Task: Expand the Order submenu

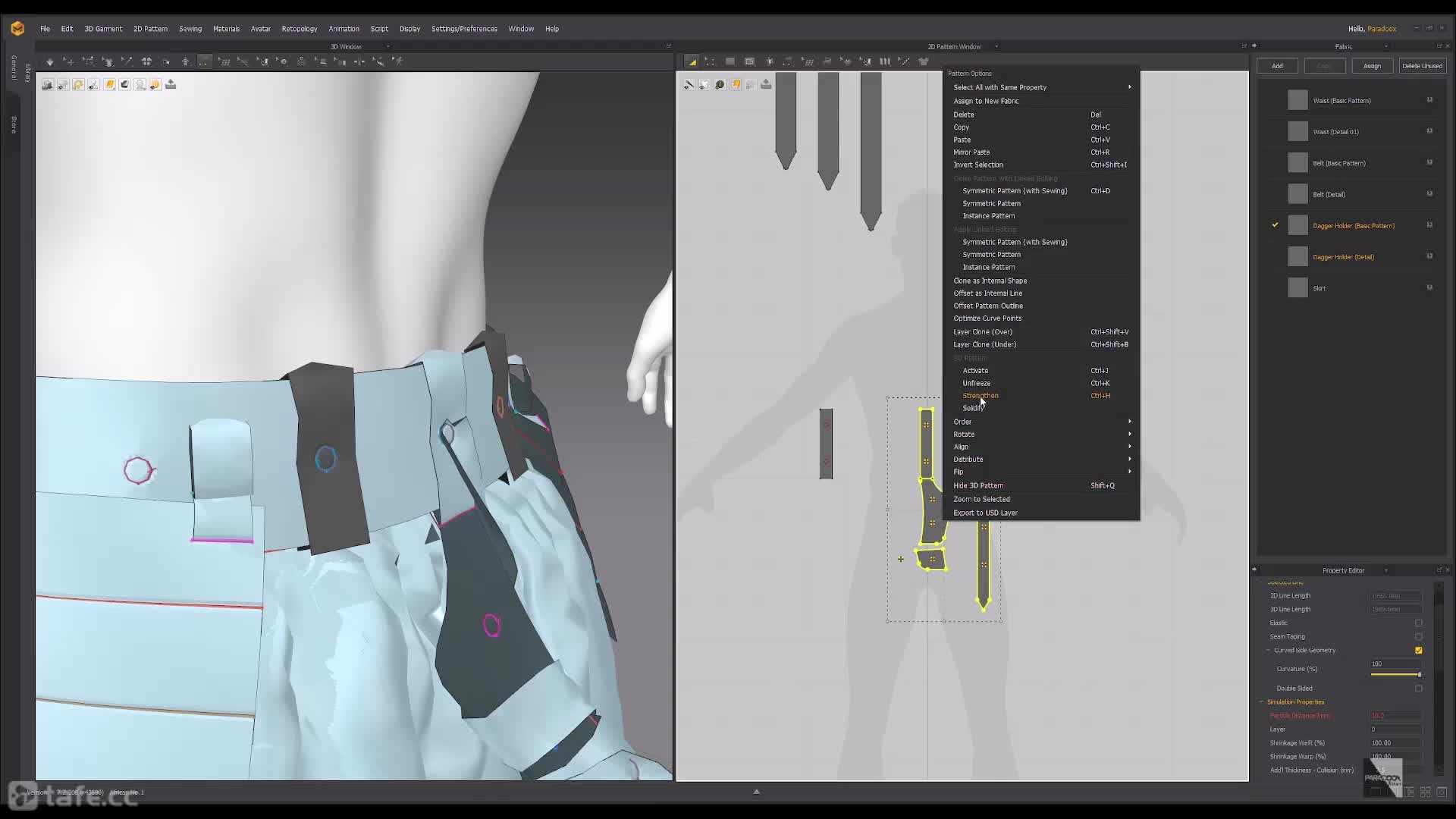Action: click(1040, 422)
